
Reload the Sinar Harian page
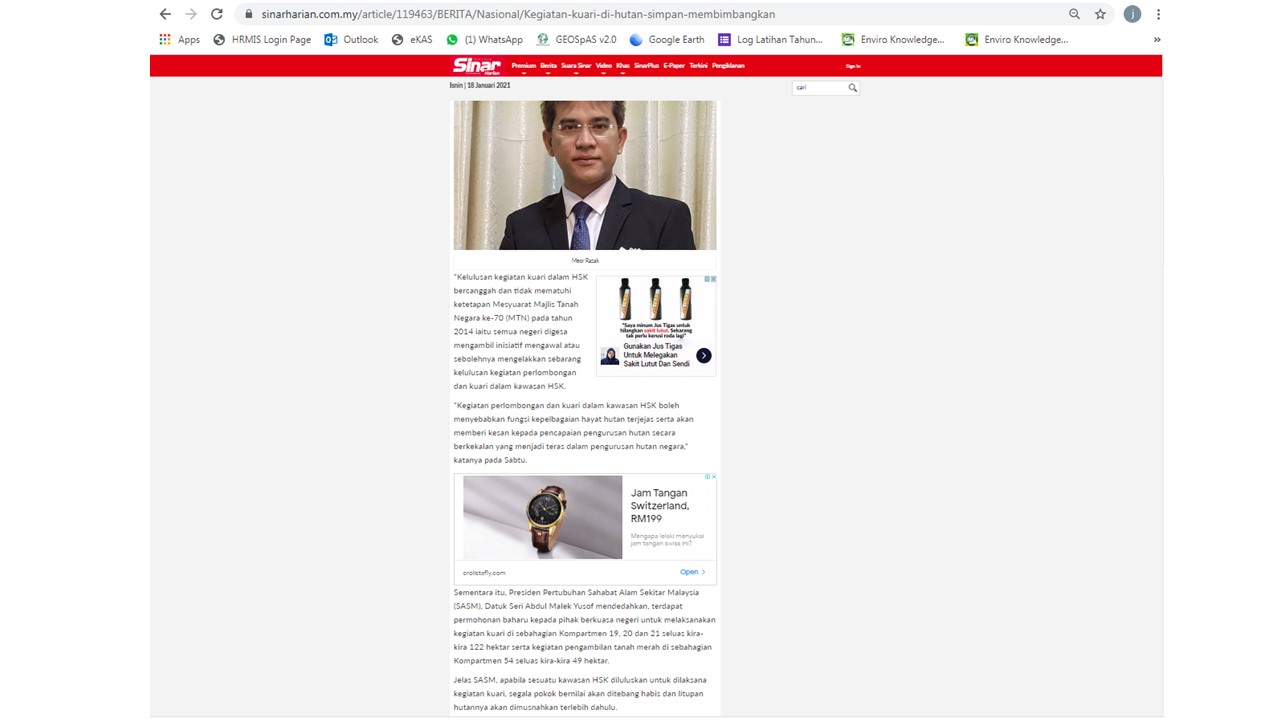click(217, 14)
